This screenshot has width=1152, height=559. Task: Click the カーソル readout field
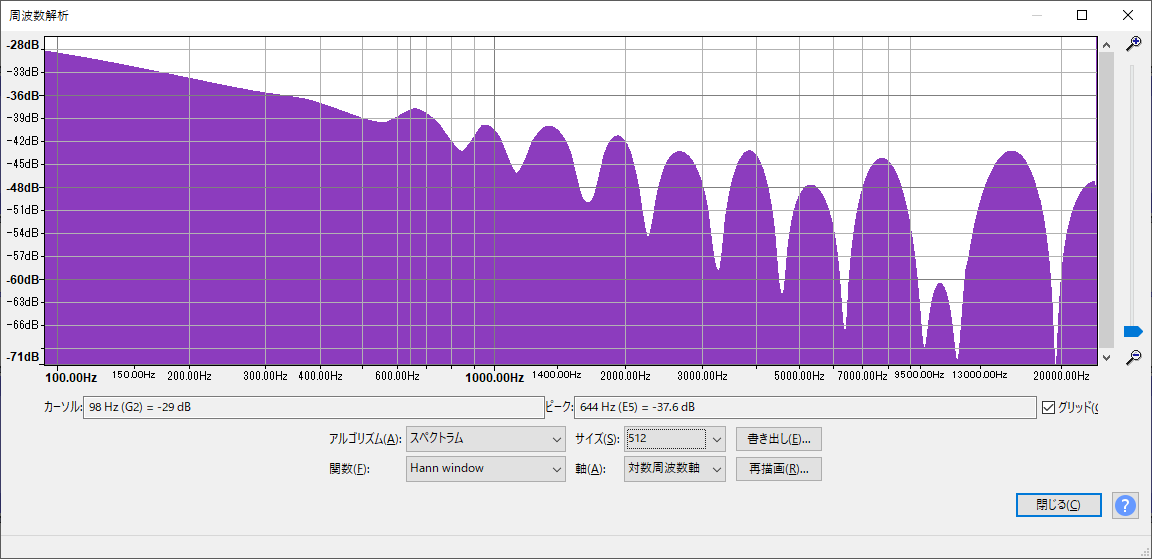click(313, 407)
